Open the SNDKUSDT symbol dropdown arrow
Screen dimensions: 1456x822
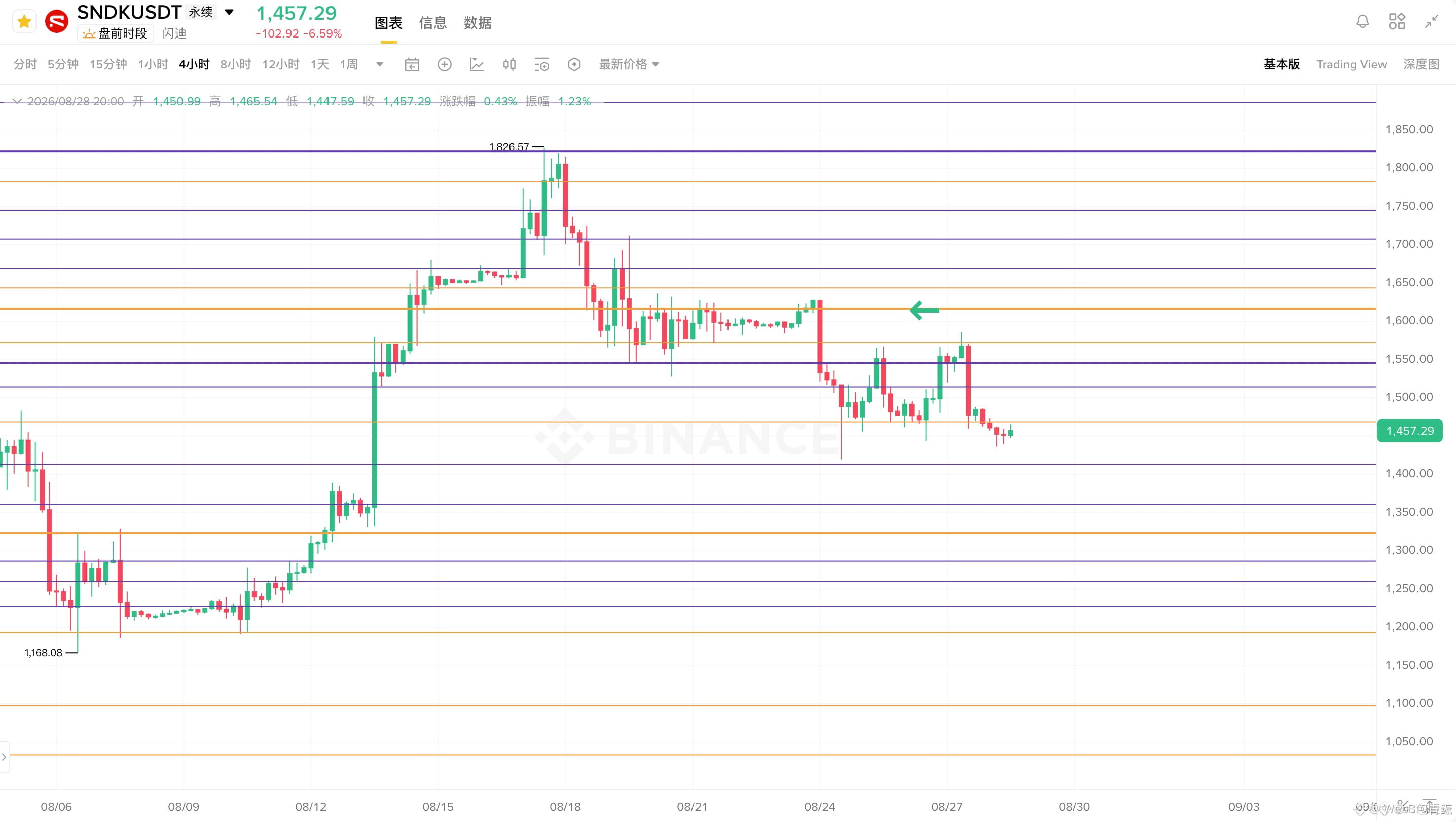pos(229,12)
